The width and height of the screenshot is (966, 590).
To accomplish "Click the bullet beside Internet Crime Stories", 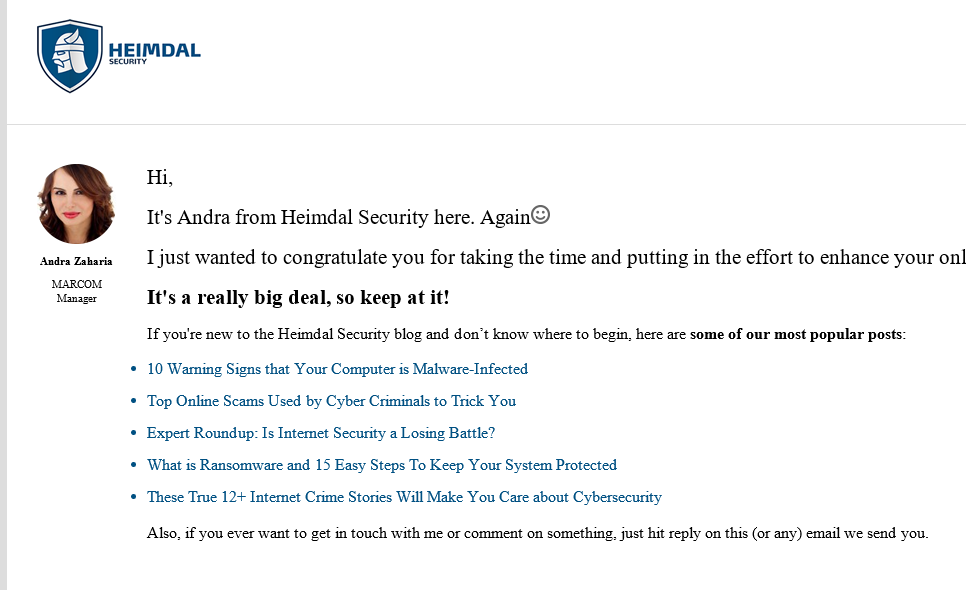I will pyautogui.click(x=134, y=498).
